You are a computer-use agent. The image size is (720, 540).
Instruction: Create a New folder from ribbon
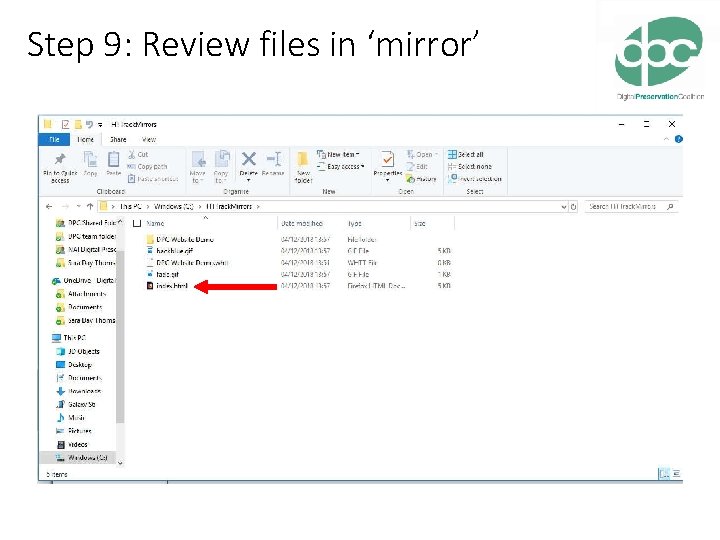pyautogui.click(x=303, y=167)
